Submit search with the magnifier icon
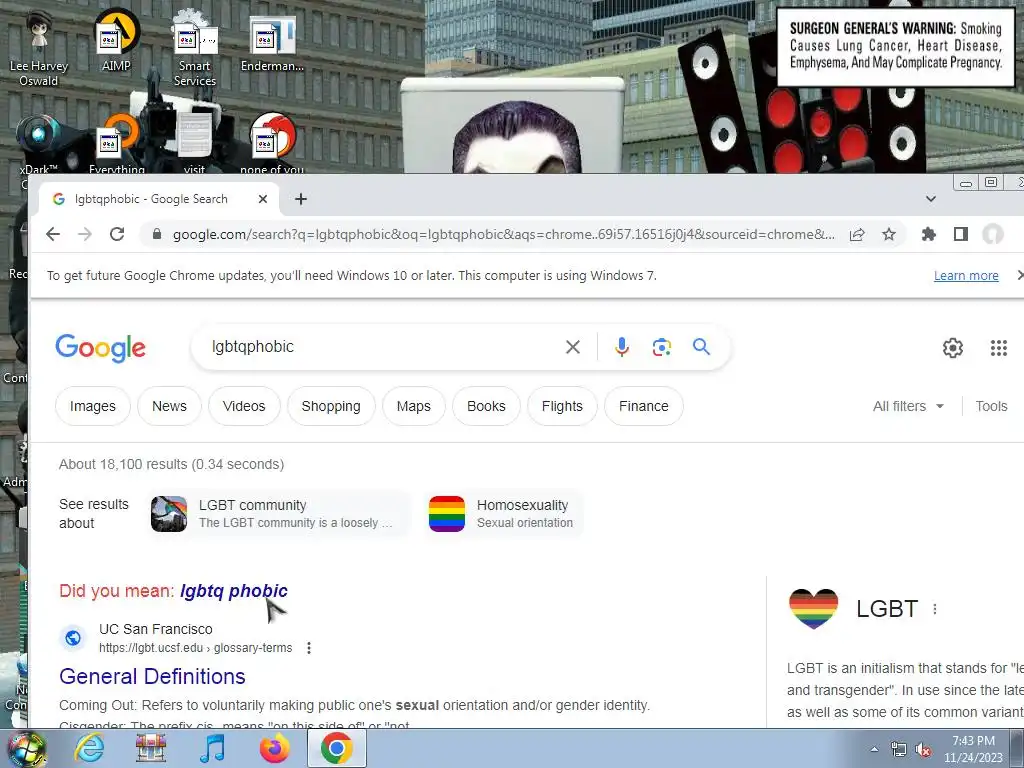Screen dimensions: 1024x768 [x=701, y=347]
